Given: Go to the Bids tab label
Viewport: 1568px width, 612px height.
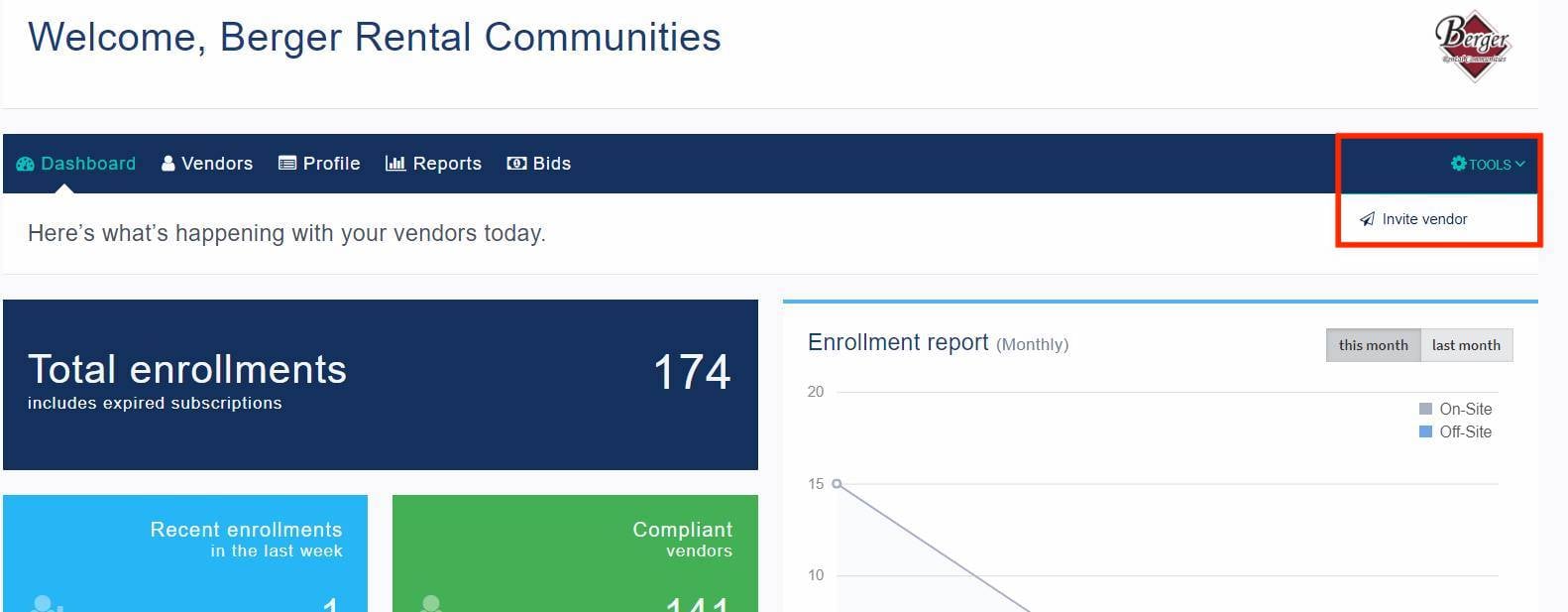Looking at the screenshot, I should [x=552, y=164].
